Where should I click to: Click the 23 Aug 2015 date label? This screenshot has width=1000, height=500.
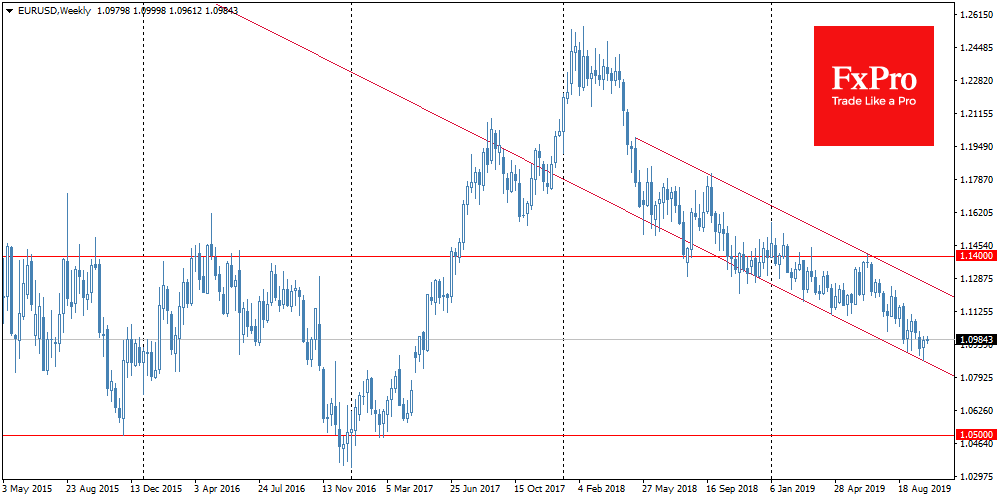click(92, 490)
